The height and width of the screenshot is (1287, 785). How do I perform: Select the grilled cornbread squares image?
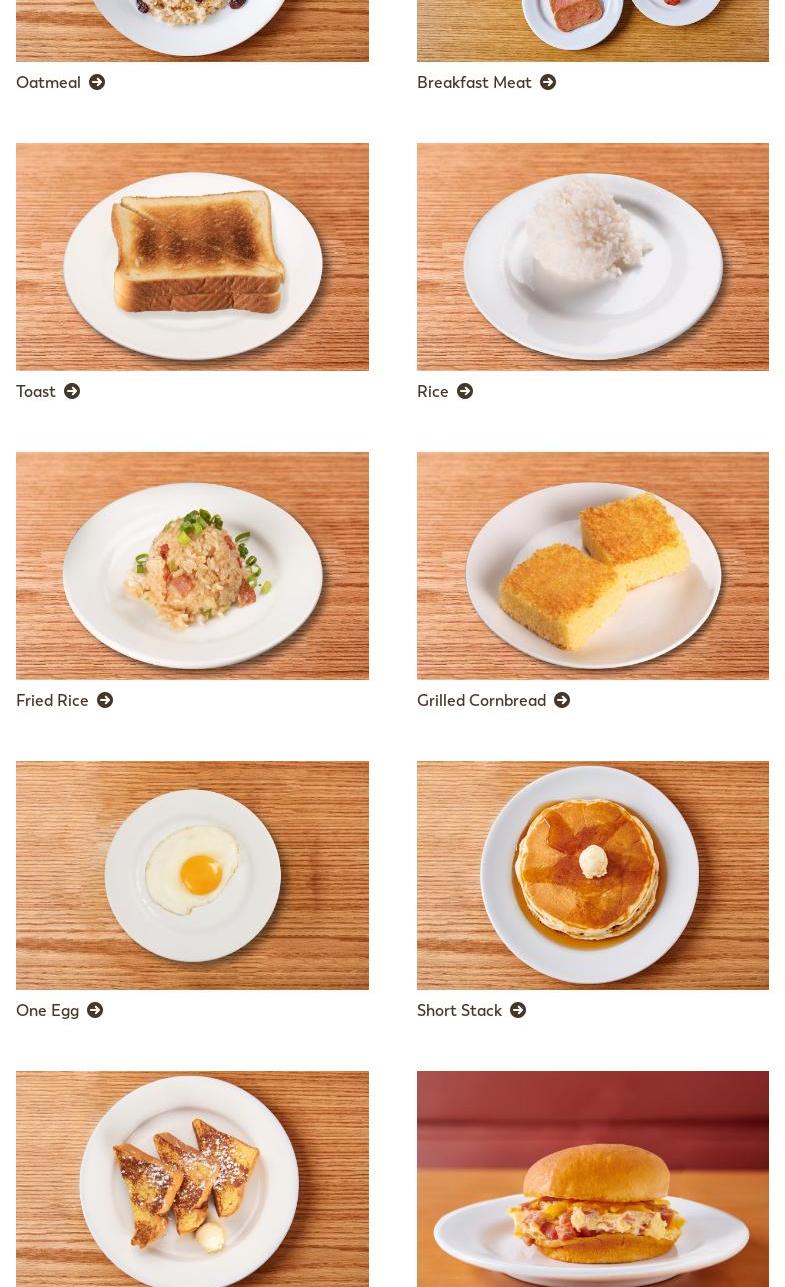coord(593,566)
